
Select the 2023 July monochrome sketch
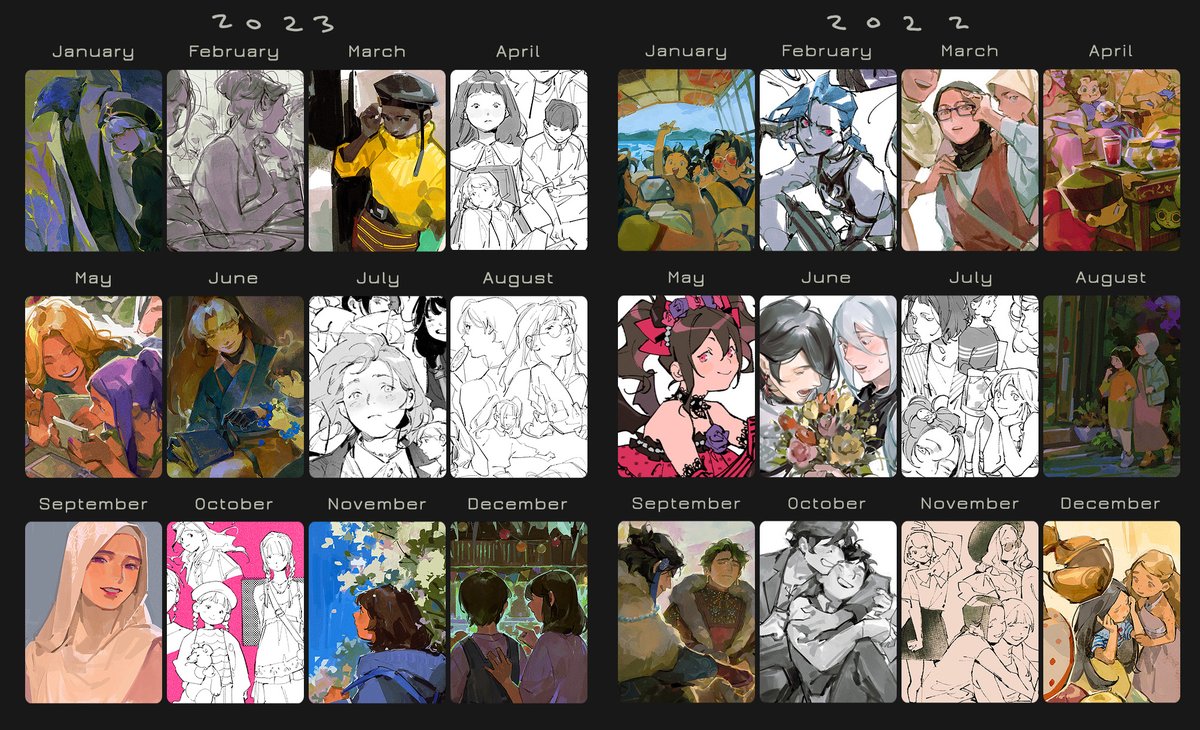[377, 387]
